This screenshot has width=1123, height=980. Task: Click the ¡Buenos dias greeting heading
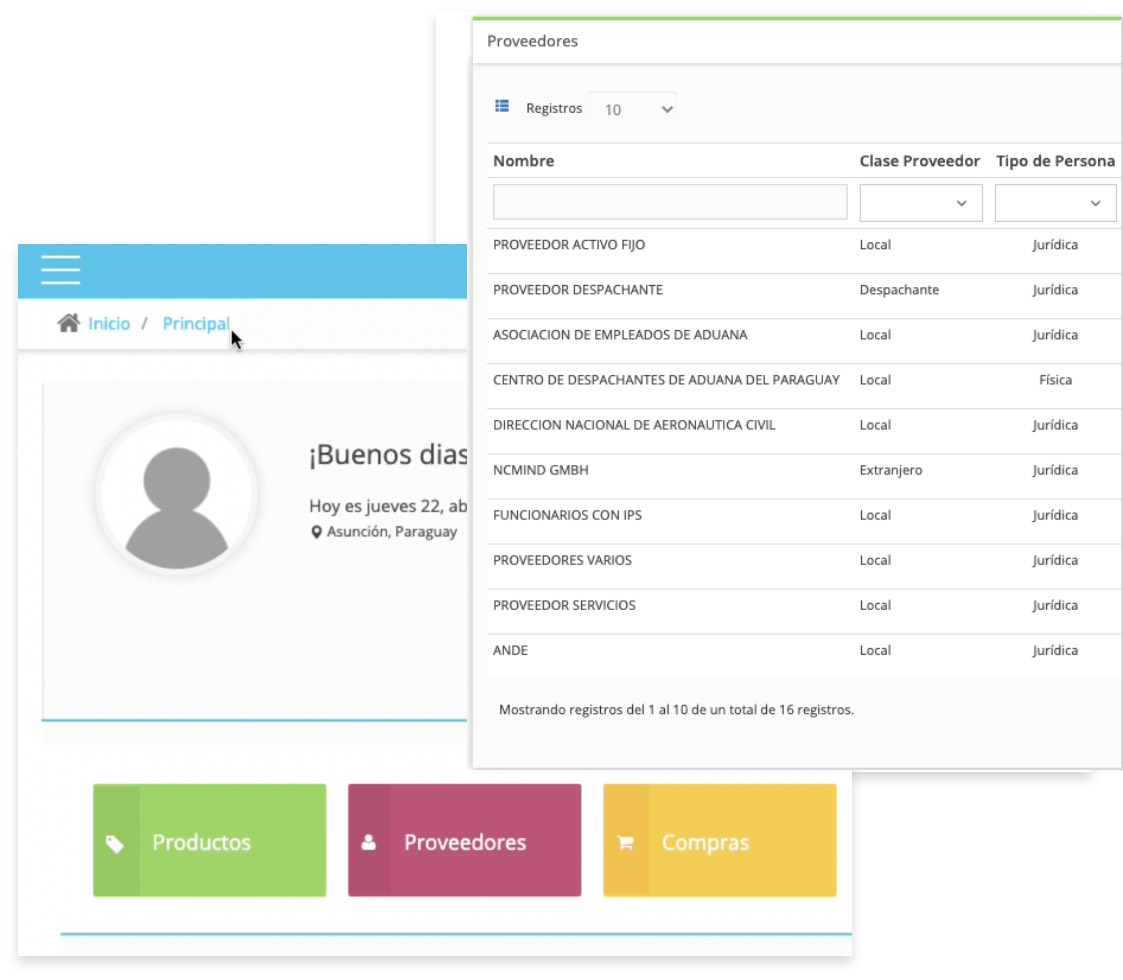point(388,454)
